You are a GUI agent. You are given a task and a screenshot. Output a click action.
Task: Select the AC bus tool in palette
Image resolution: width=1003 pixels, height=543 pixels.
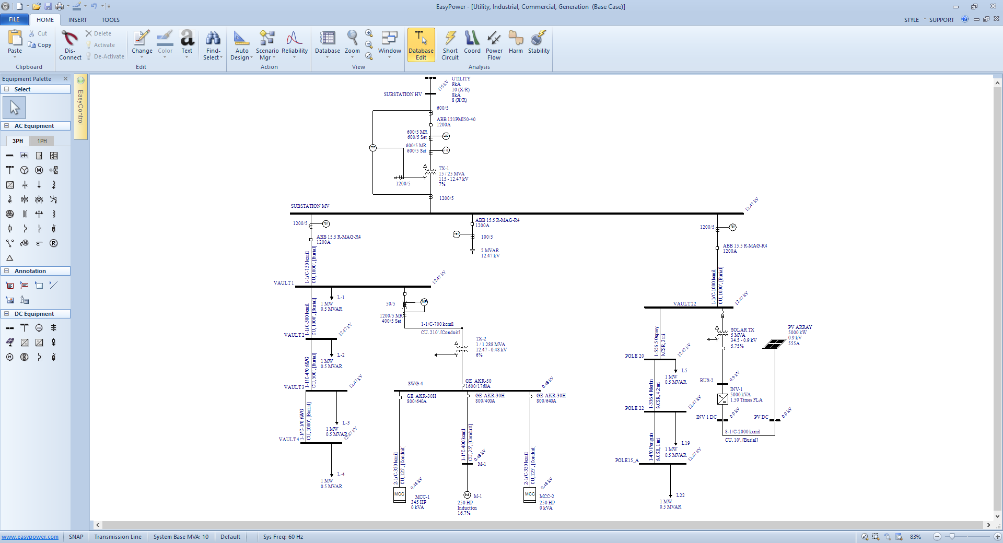[x=10, y=155]
